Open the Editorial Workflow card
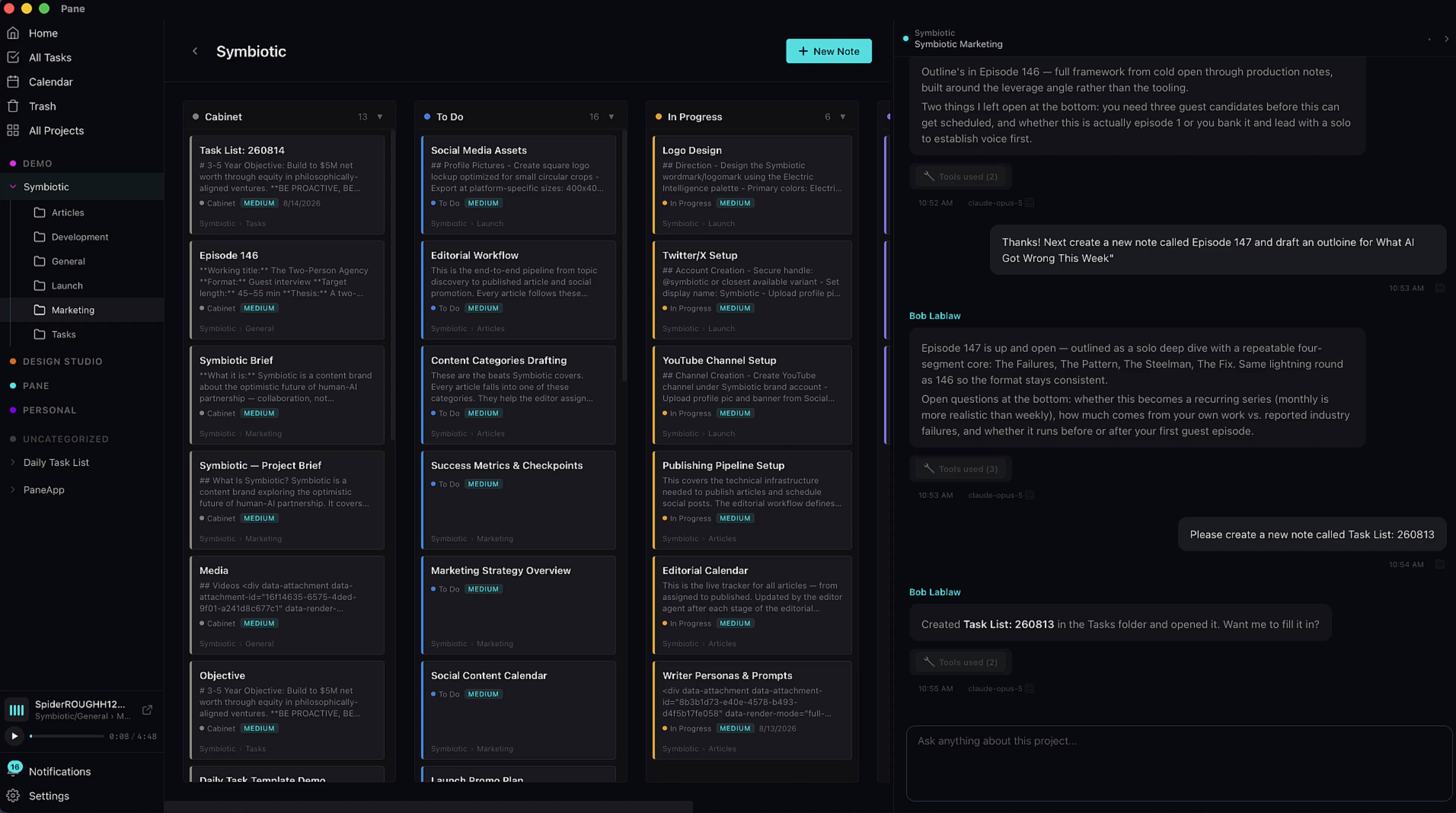 (x=518, y=290)
